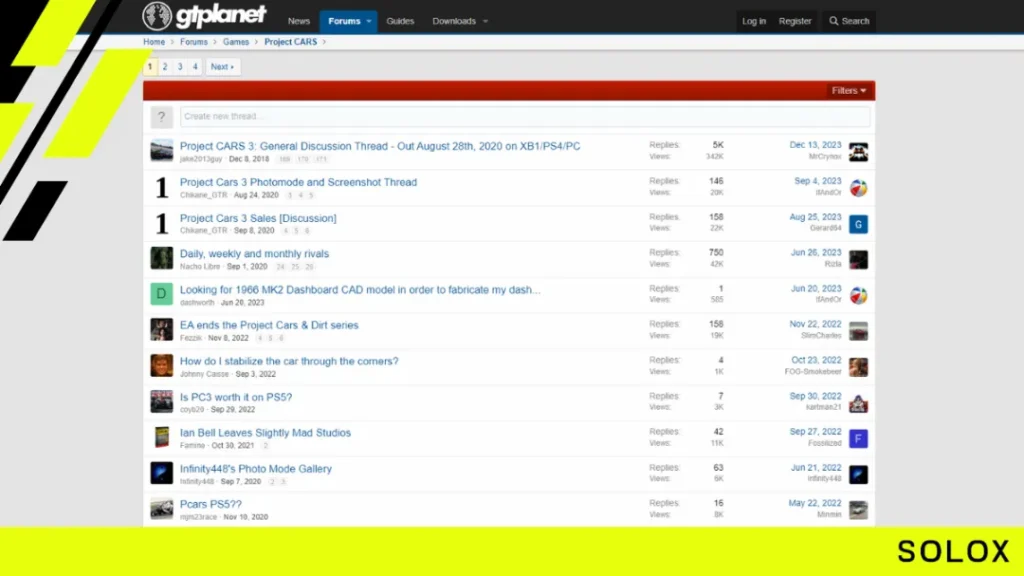Image resolution: width=1024 pixels, height=576 pixels.
Task: Open Johnny Casse's avatar on stabilize thread
Action: click(x=161, y=366)
